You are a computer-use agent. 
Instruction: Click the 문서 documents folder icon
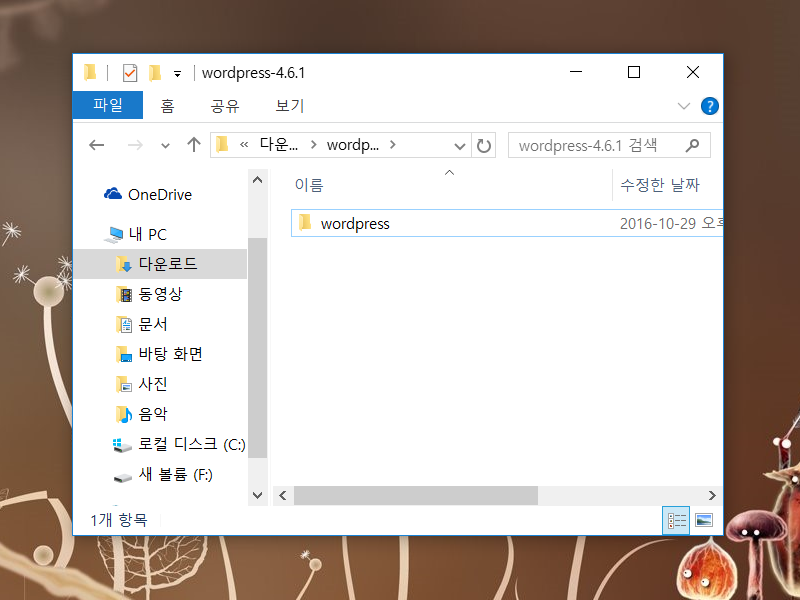[x=124, y=324]
